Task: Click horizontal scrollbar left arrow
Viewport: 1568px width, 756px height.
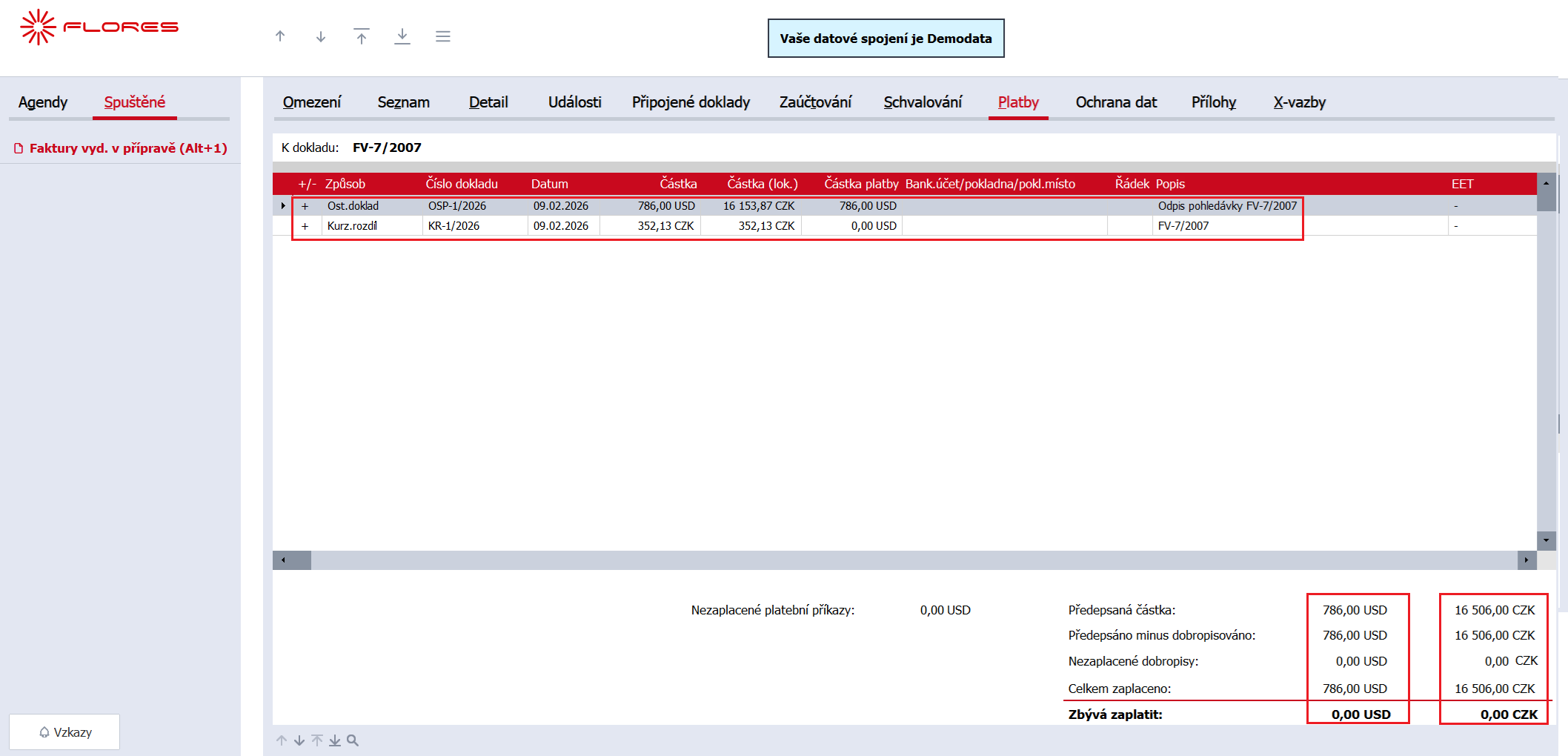Action: pyautogui.click(x=283, y=560)
